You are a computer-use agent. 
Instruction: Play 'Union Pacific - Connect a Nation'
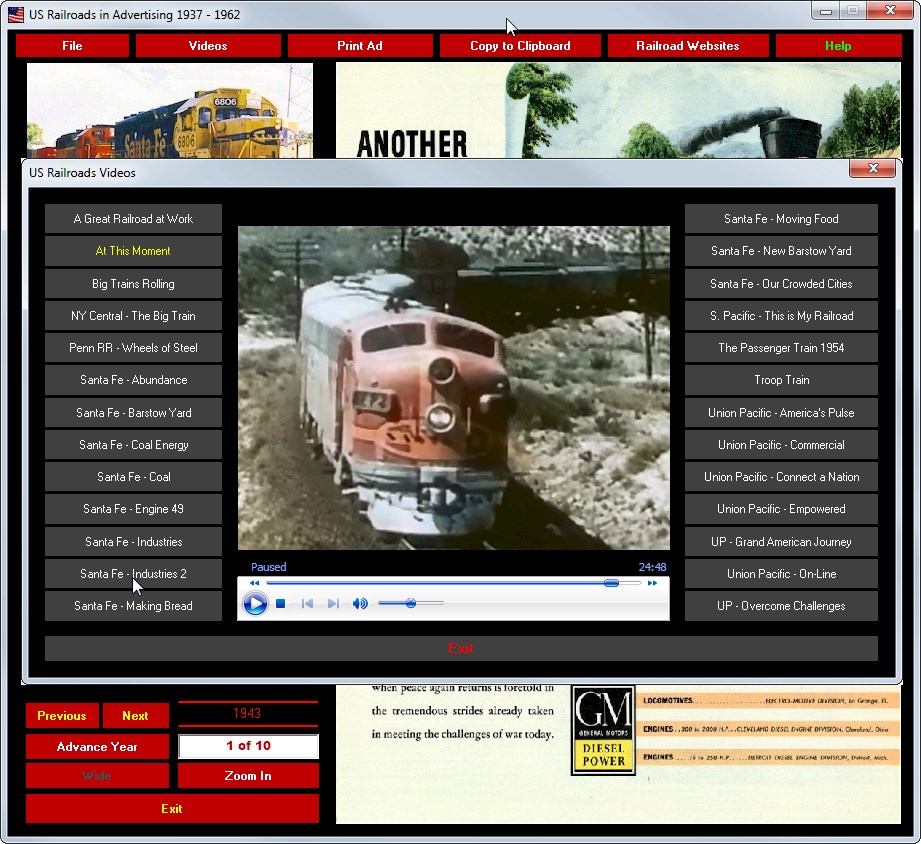tap(781, 477)
